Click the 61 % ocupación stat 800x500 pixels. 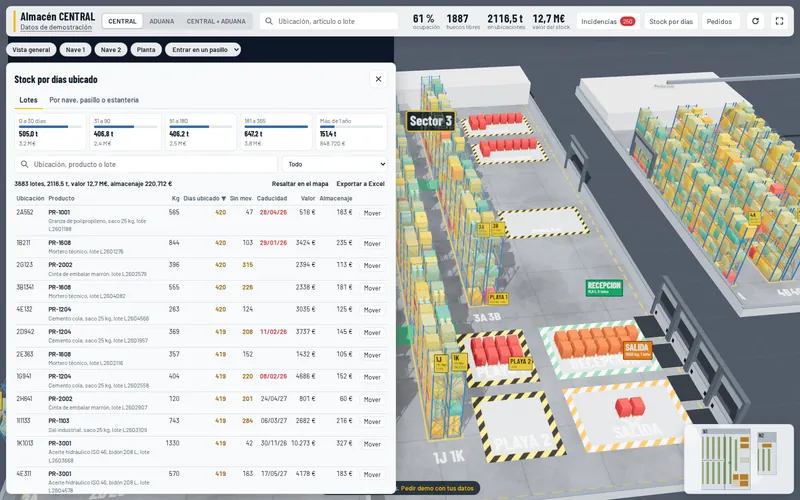[424, 21]
